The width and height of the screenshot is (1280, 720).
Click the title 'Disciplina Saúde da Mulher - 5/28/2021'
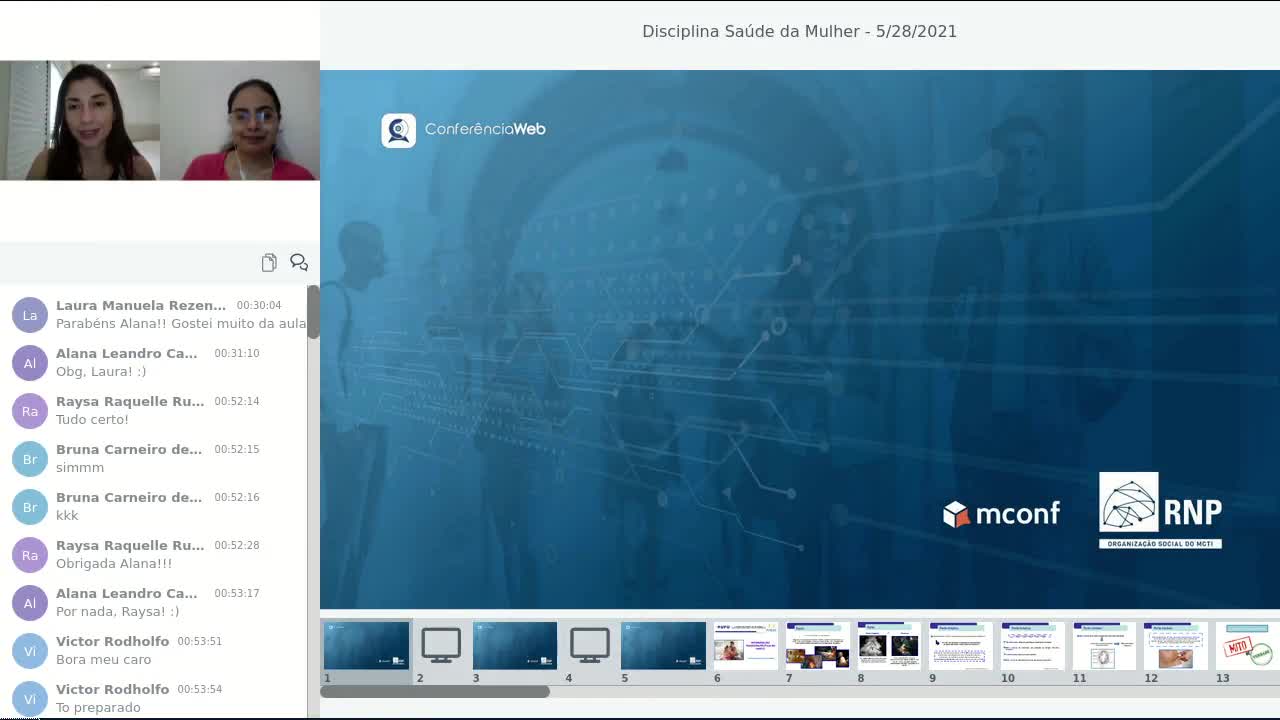point(800,32)
